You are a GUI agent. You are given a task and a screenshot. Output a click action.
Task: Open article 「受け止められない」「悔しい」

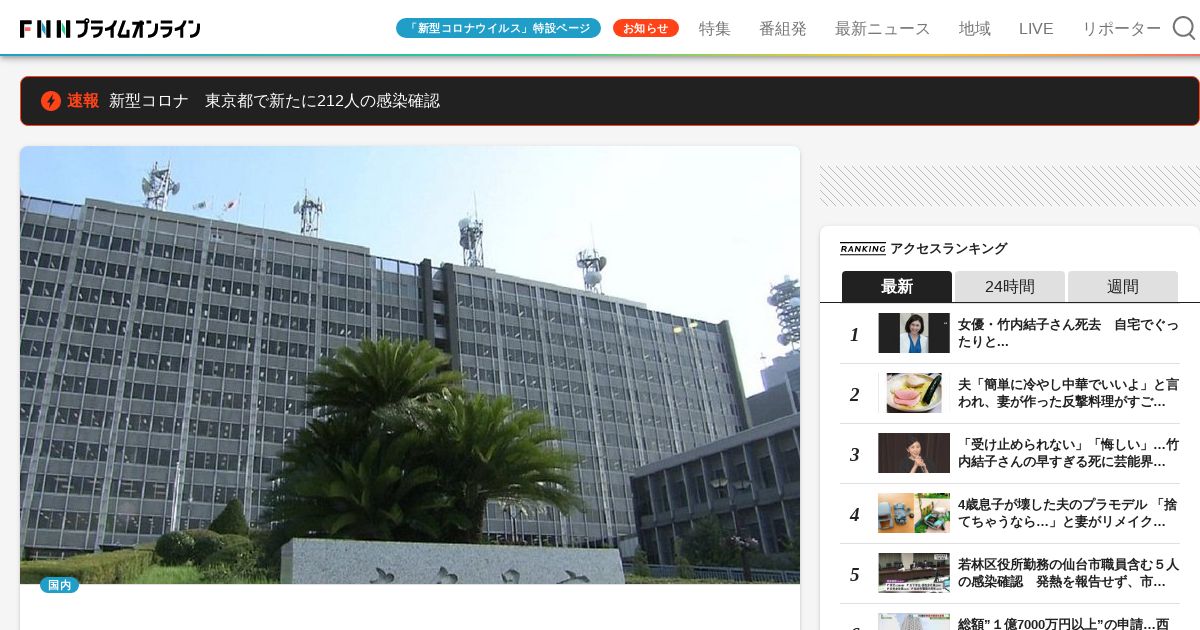click(x=1068, y=453)
